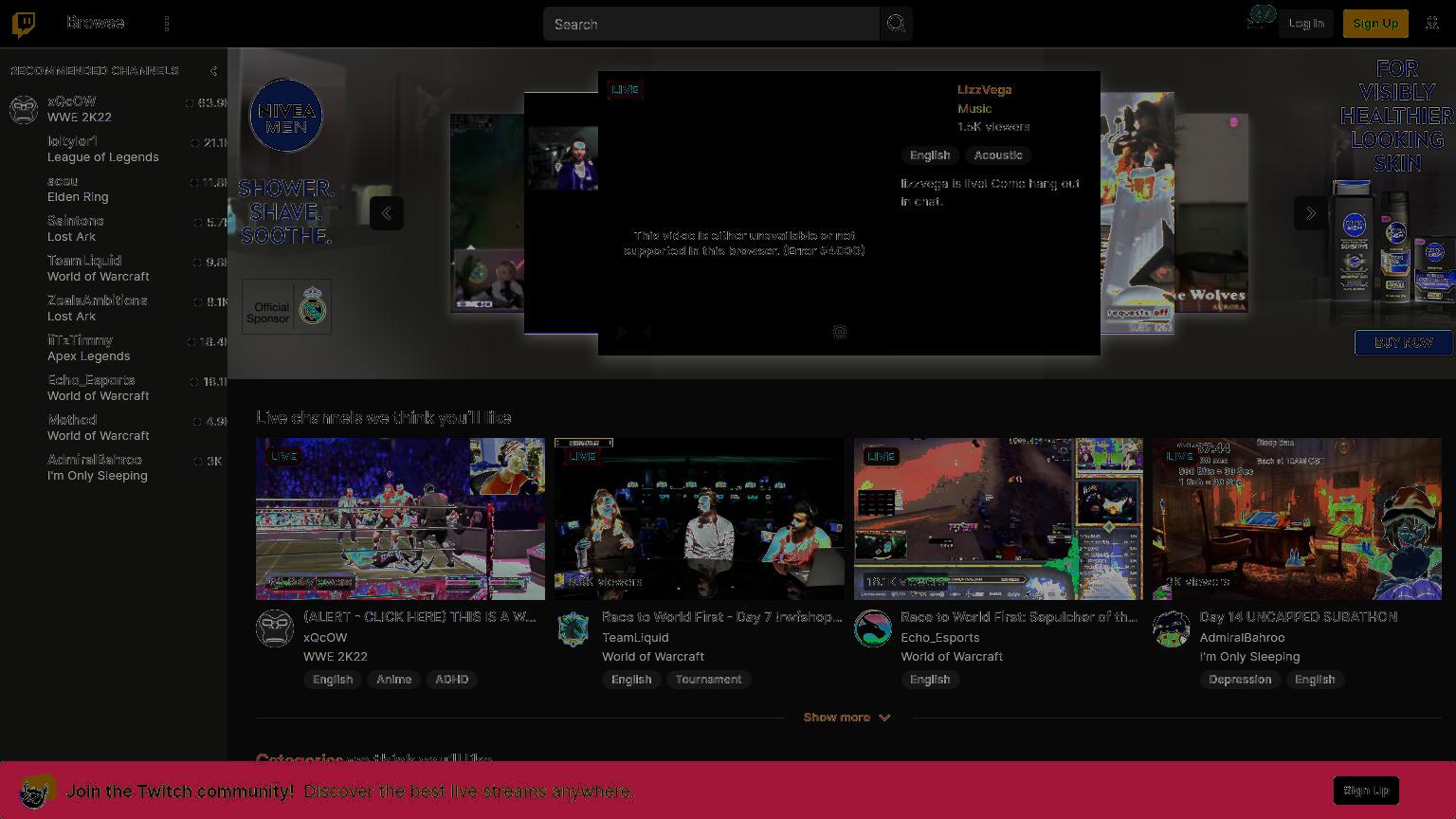Select the English tag on the featured stream
Screen dimensions: 1456x819
[930, 155]
